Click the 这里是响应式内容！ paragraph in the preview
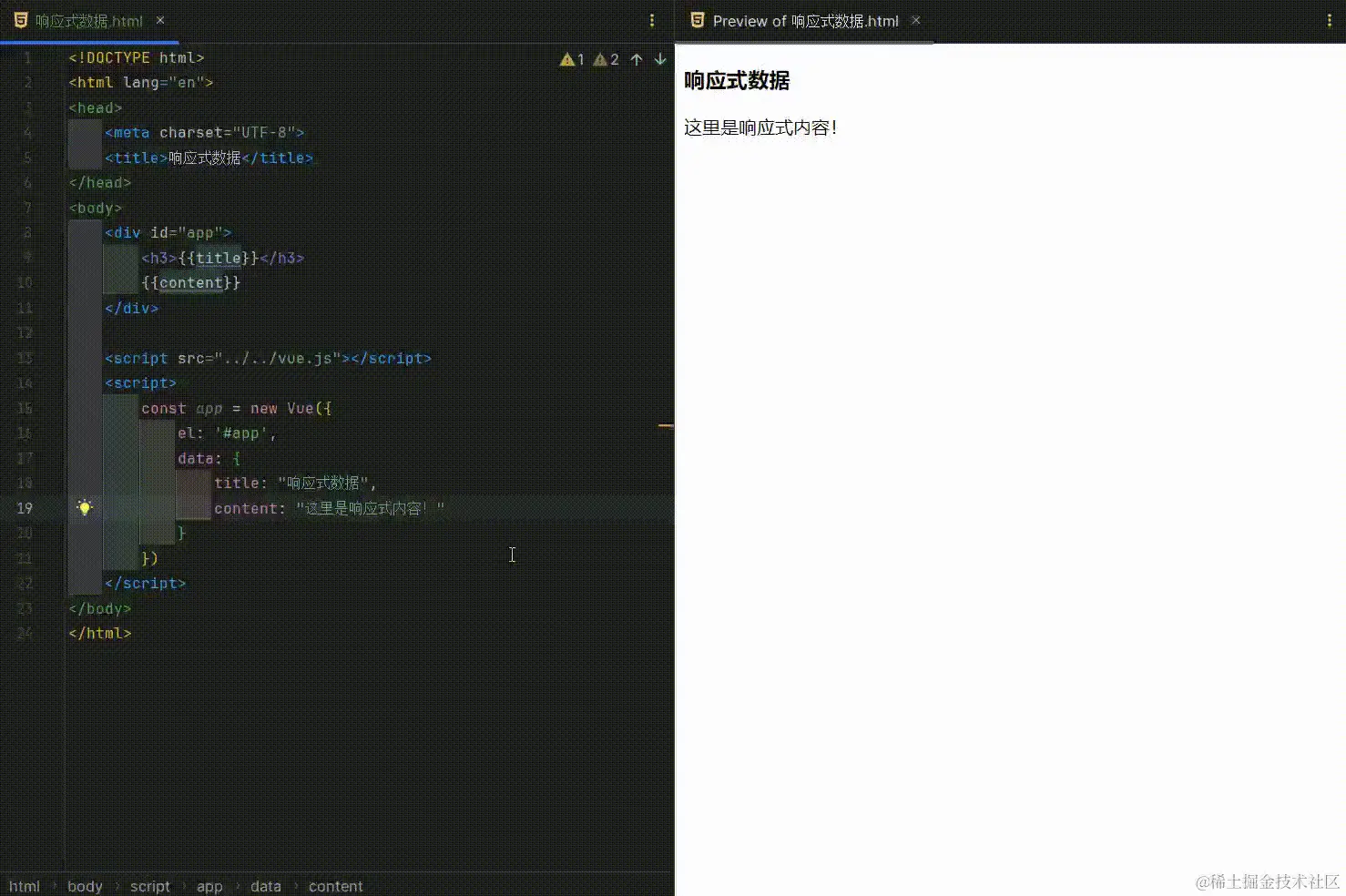This screenshot has height=896, width=1346. tap(760, 127)
